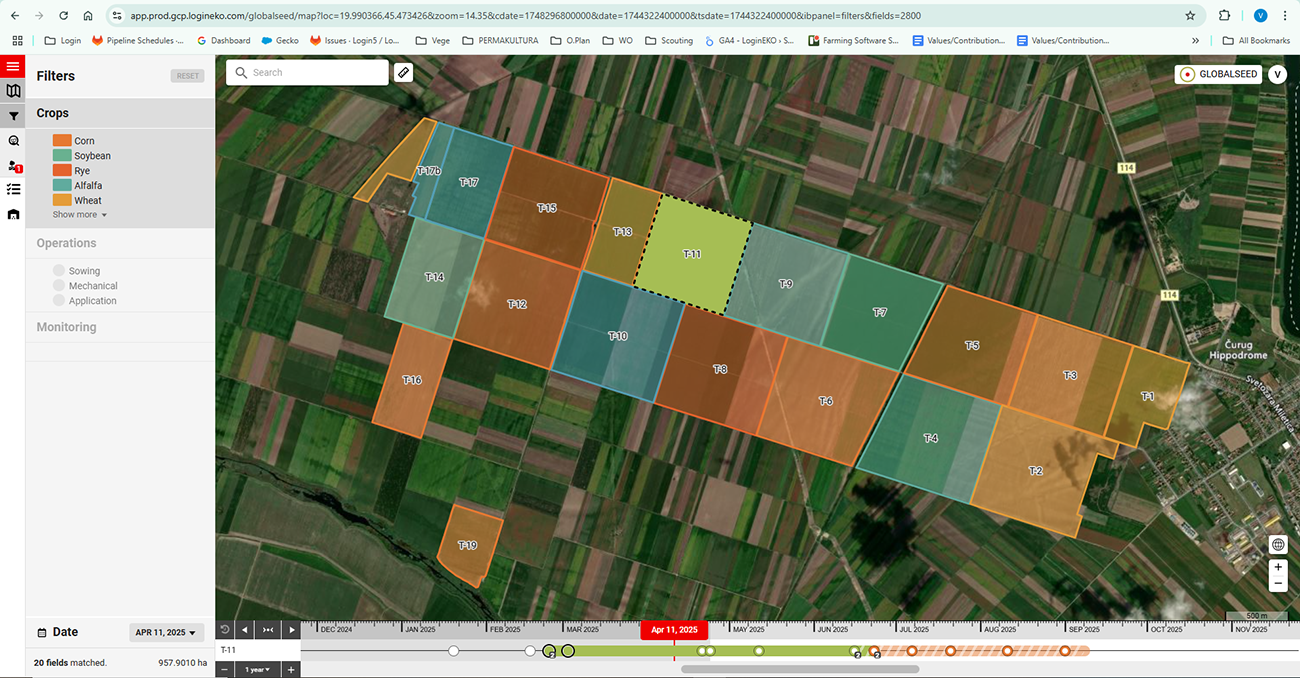The width and height of the screenshot is (1300, 678).
Task: Open the 1 year range dropdown
Action: tap(258, 669)
